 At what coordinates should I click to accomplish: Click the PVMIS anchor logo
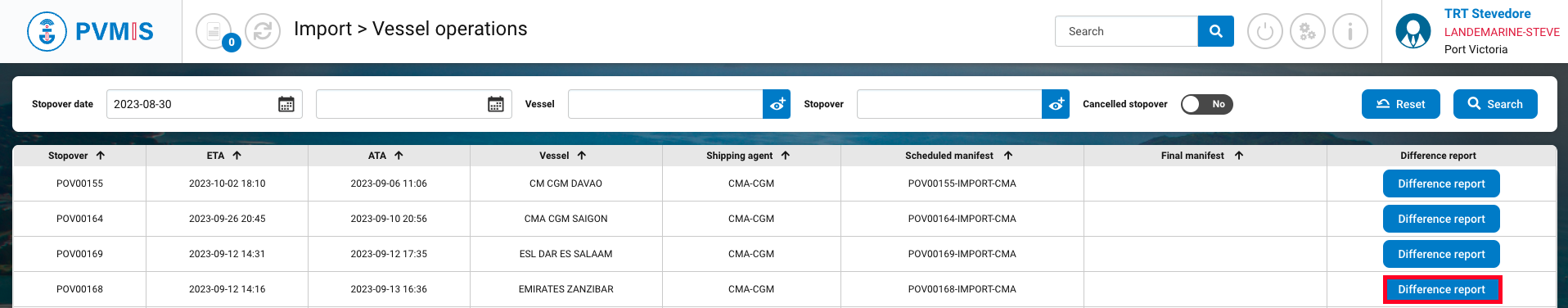tap(47, 32)
